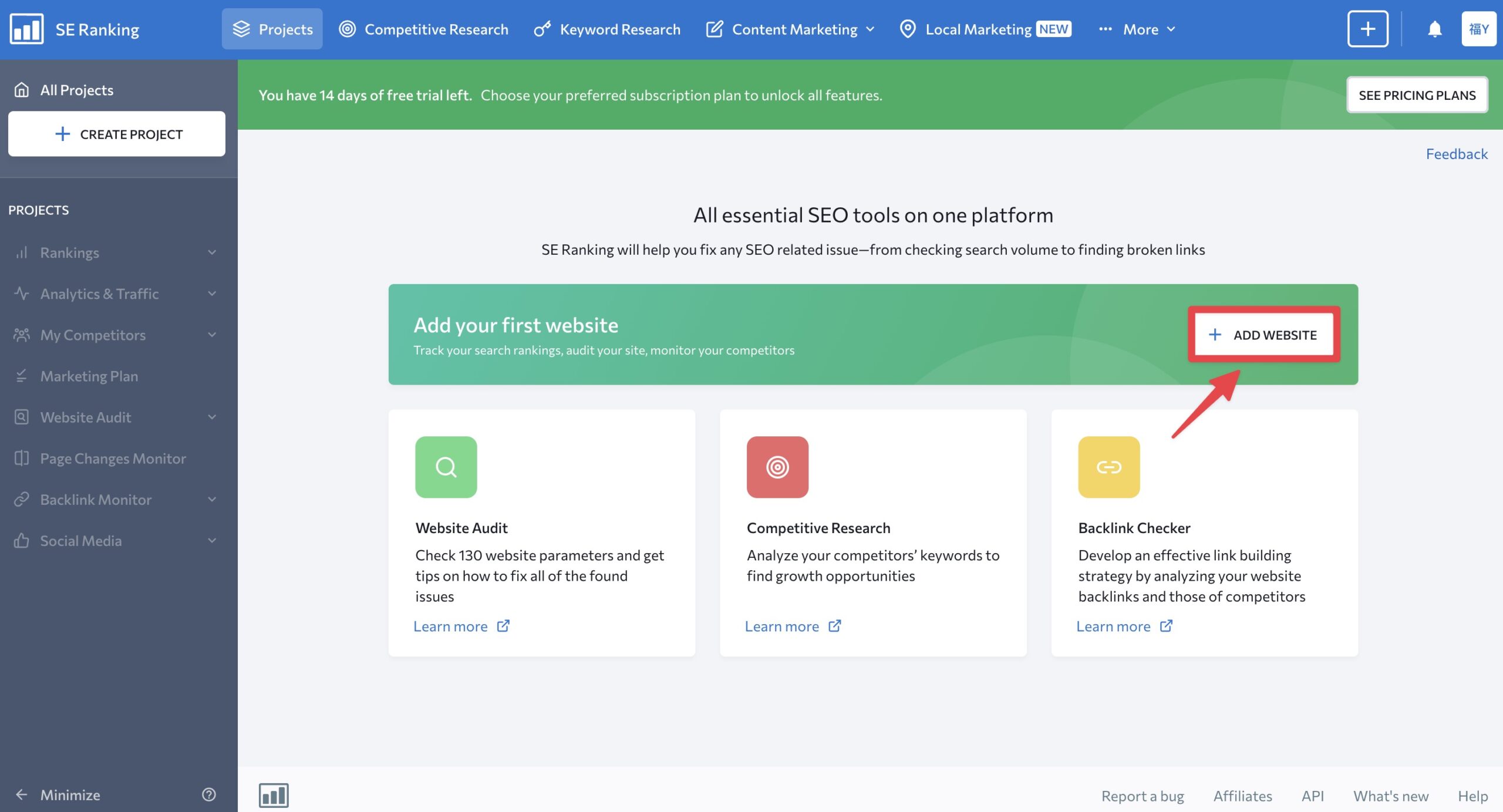Open the More menu dropdown

(x=1137, y=29)
